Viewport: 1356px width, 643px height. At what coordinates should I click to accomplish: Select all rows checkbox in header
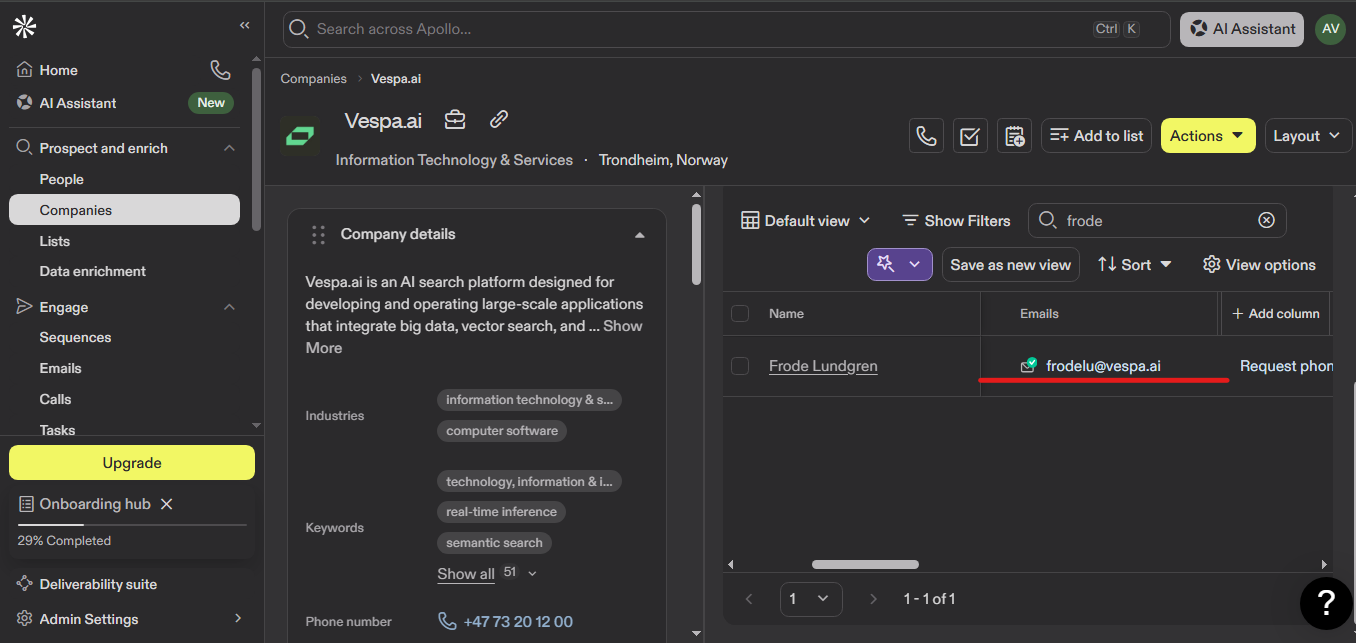click(x=740, y=313)
